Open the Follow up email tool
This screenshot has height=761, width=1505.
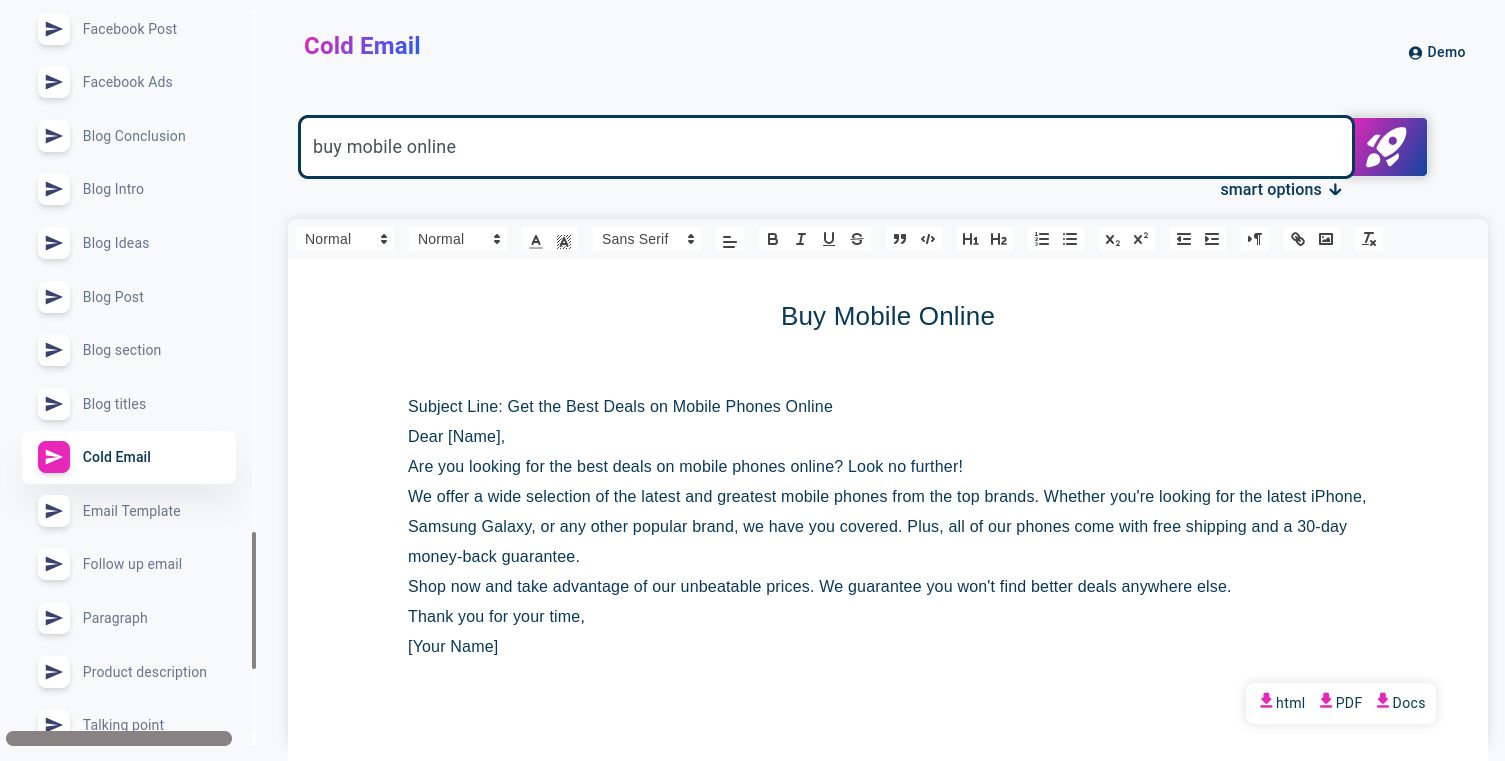tap(129, 564)
